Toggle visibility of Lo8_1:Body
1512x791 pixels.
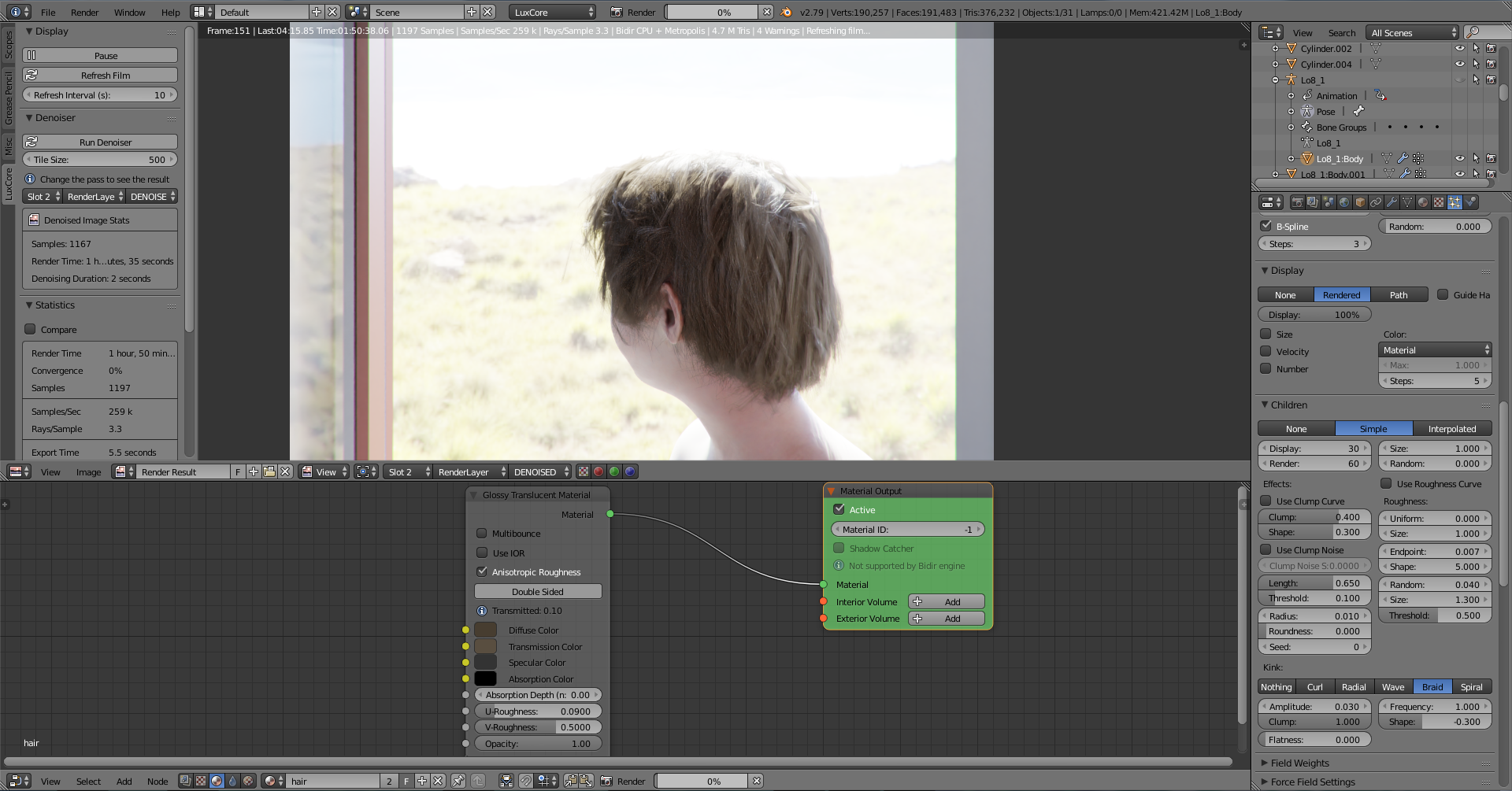(1459, 158)
